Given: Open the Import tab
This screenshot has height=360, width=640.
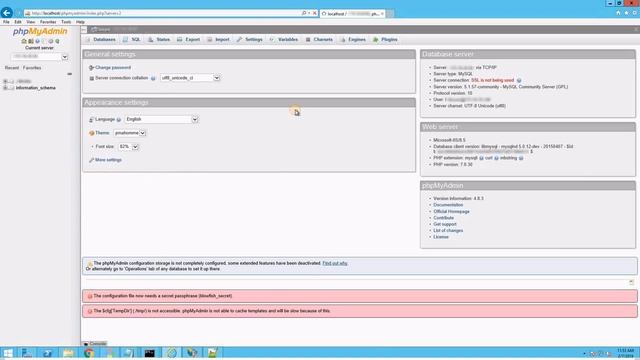Looking at the screenshot, I should (x=218, y=40).
